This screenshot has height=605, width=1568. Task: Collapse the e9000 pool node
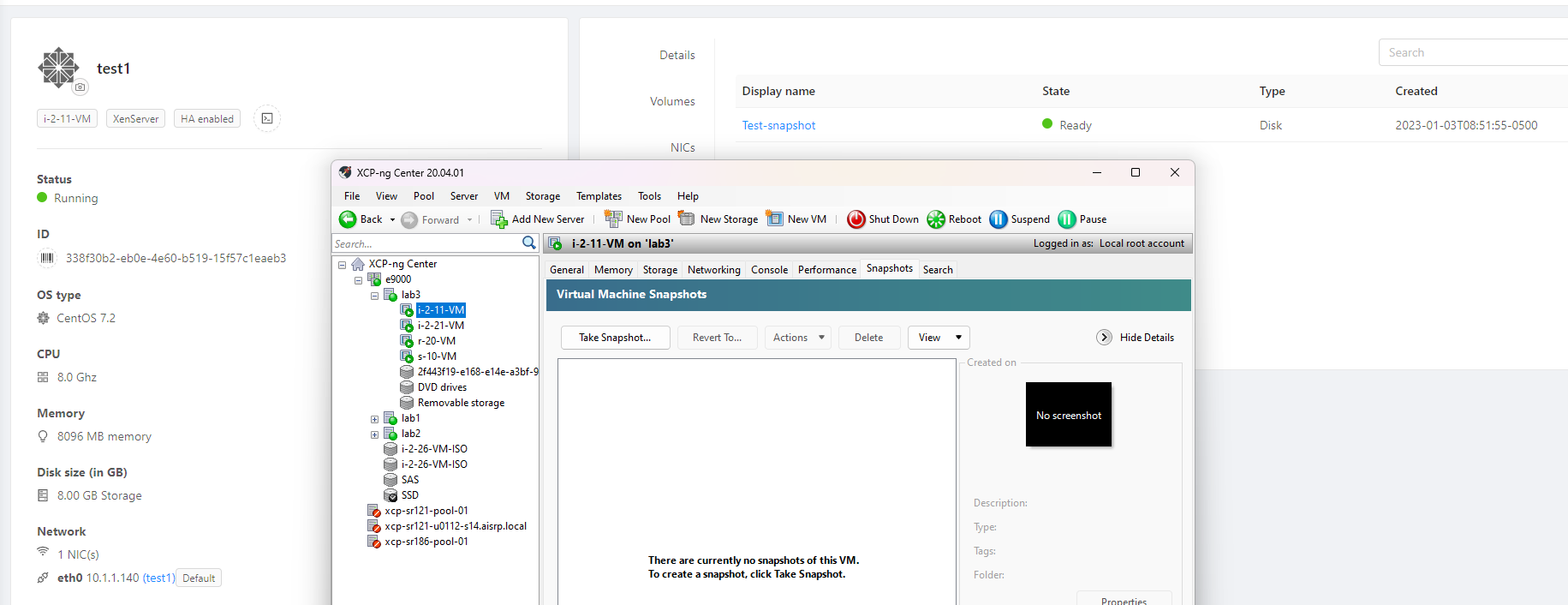pos(358,280)
